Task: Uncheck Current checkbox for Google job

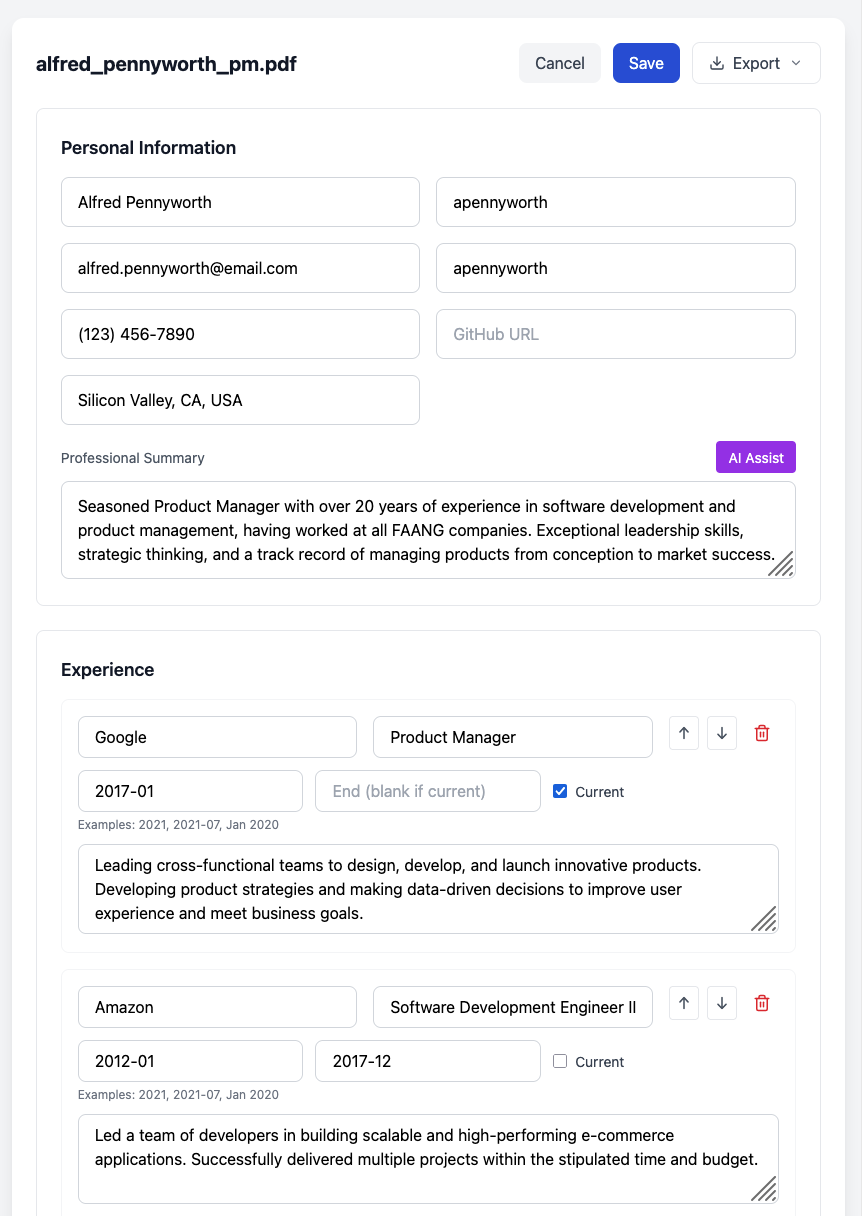Action: tap(560, 791)
